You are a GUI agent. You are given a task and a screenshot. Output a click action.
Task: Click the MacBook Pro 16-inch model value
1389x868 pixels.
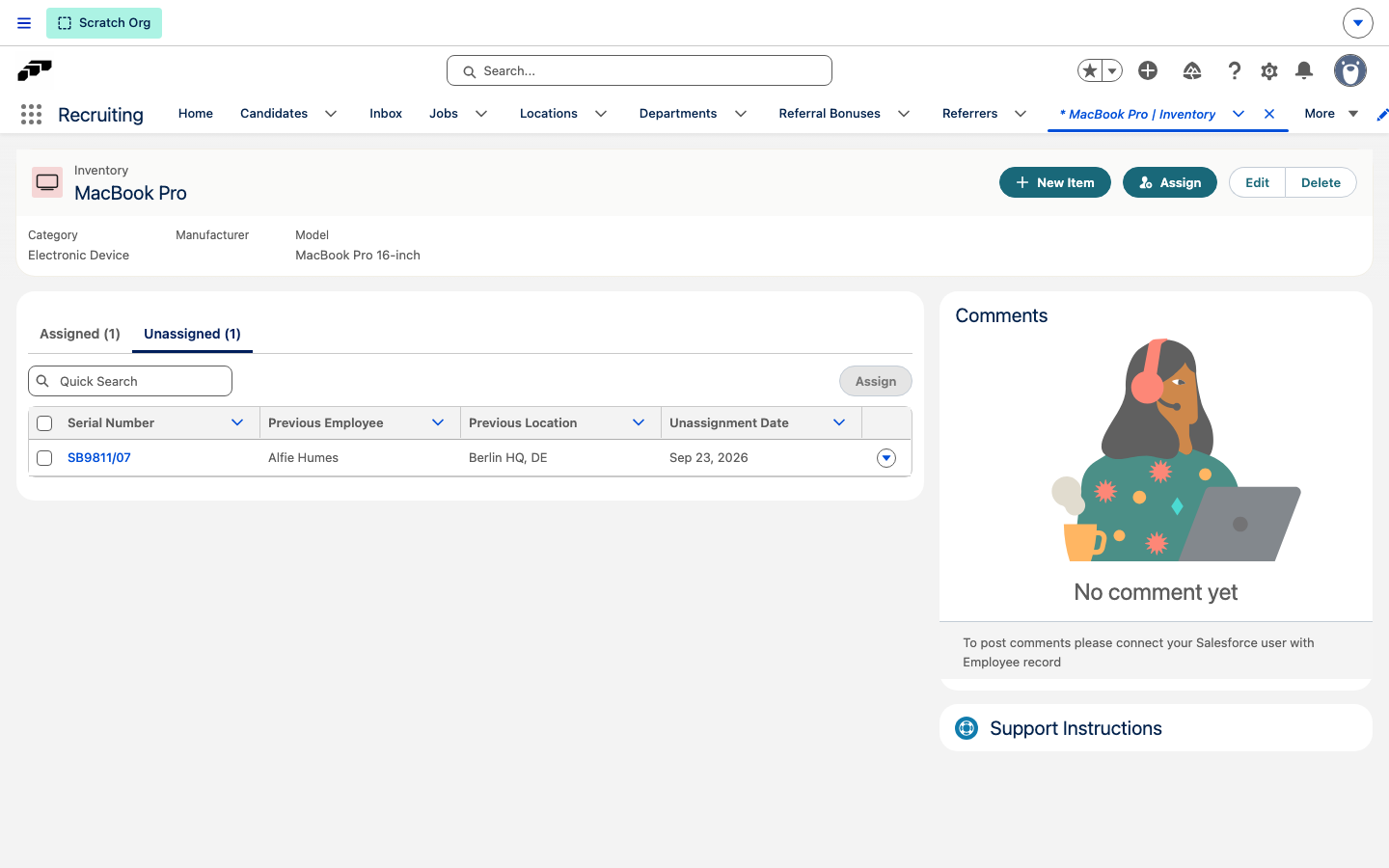pyautogui.click(x=358, y=256)
